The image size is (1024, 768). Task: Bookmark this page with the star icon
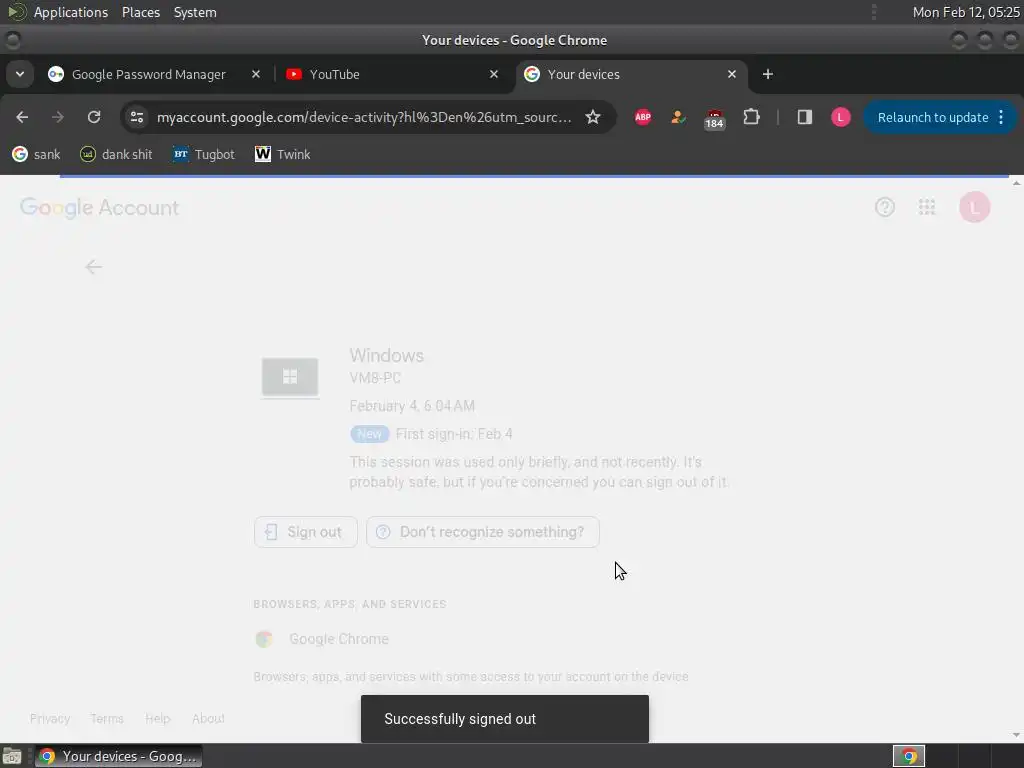592,118
